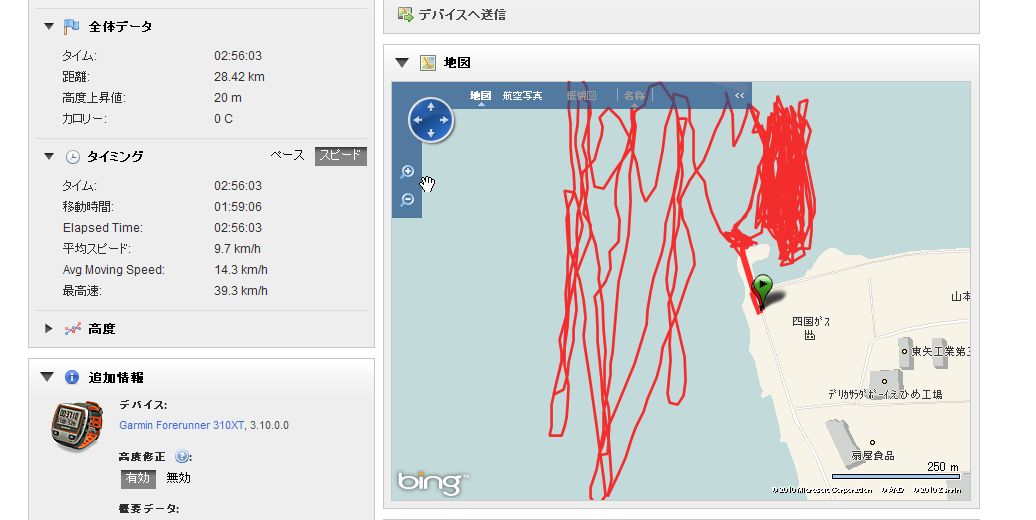The width and height of the screenshot is (1036, 520).
Task: Click the altitude correction help icon
Action: pos(182,457)
